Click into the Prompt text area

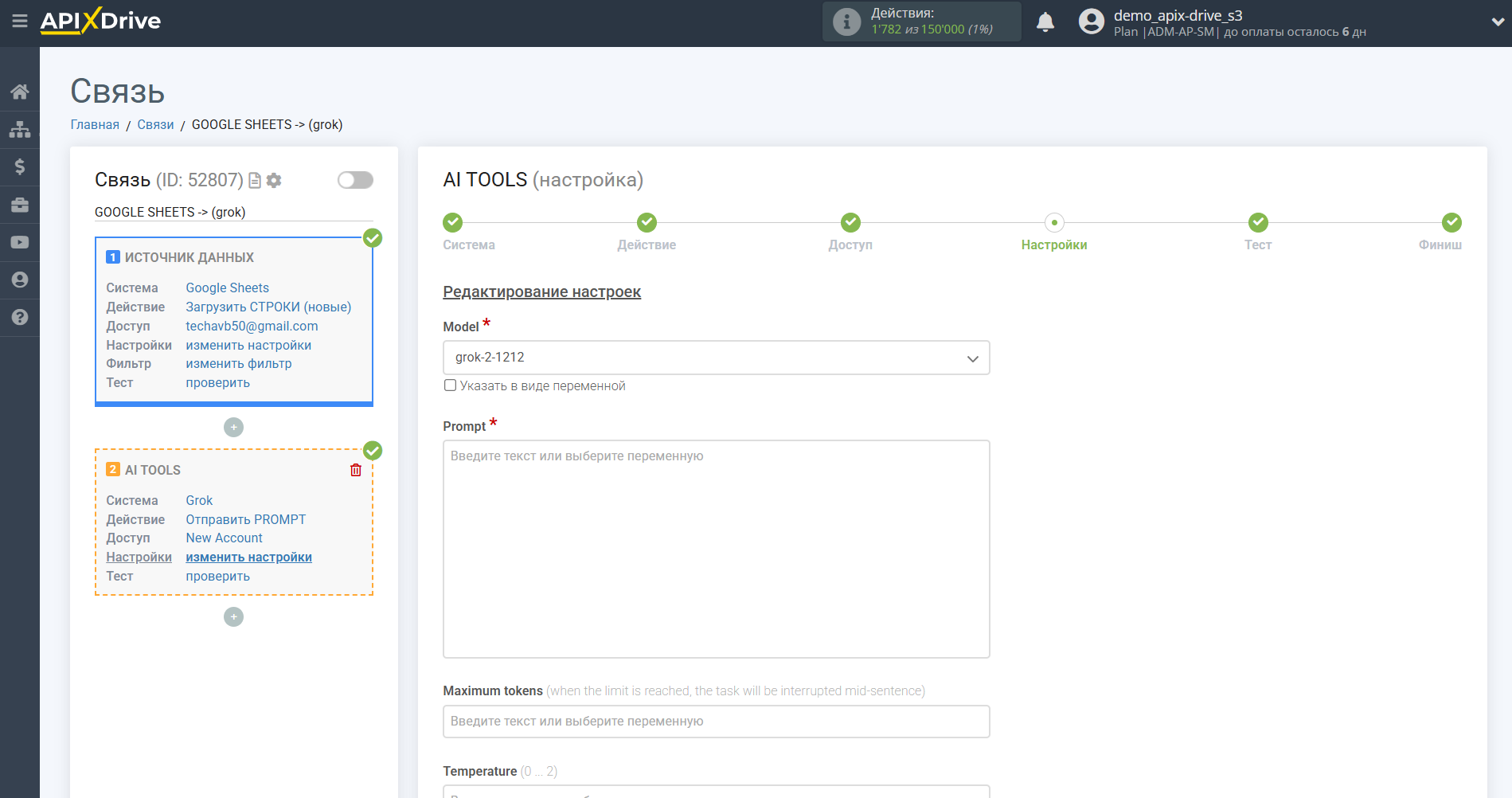point(716,549)
